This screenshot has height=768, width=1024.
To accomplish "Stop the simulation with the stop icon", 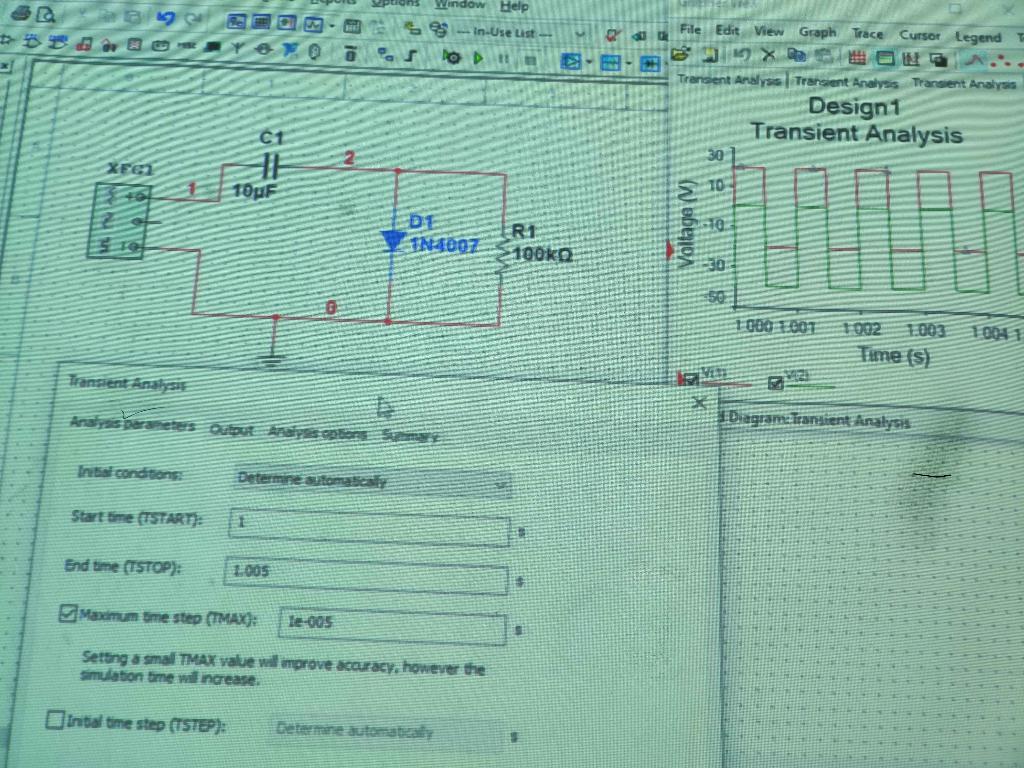I will point(530,60).
